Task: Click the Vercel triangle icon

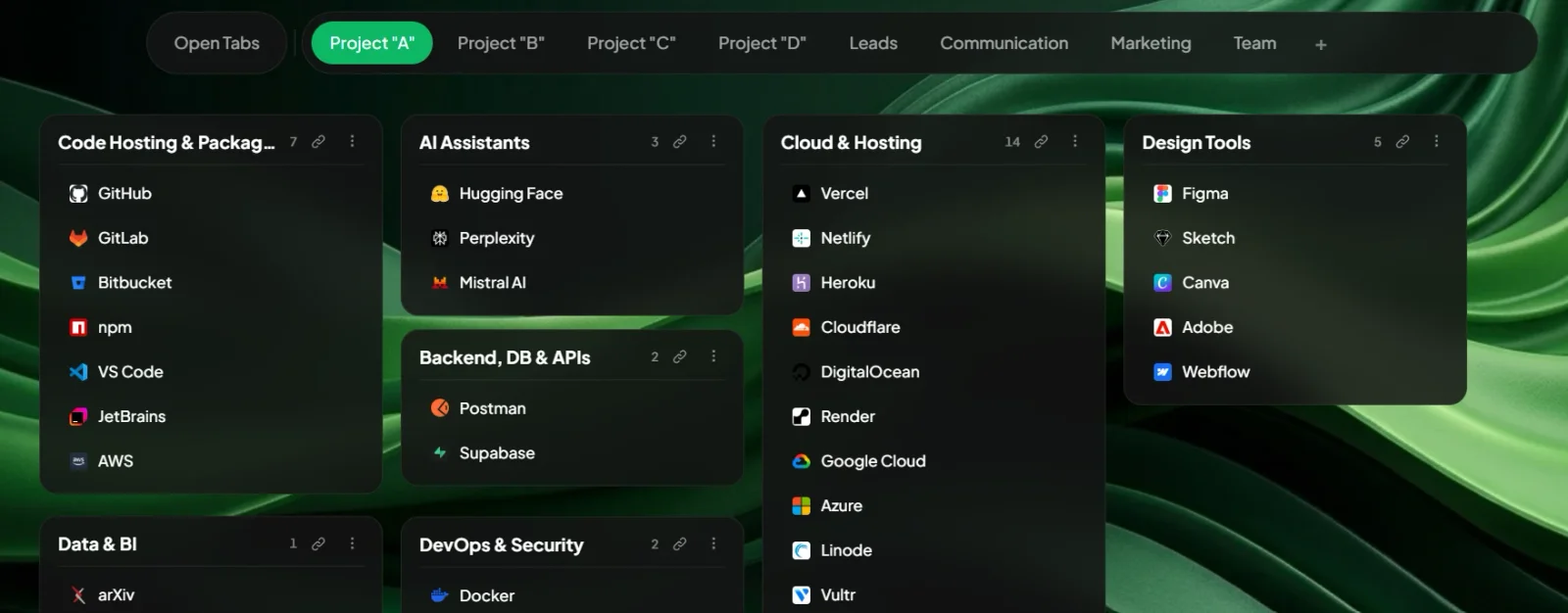Action: tap(802, 194)
